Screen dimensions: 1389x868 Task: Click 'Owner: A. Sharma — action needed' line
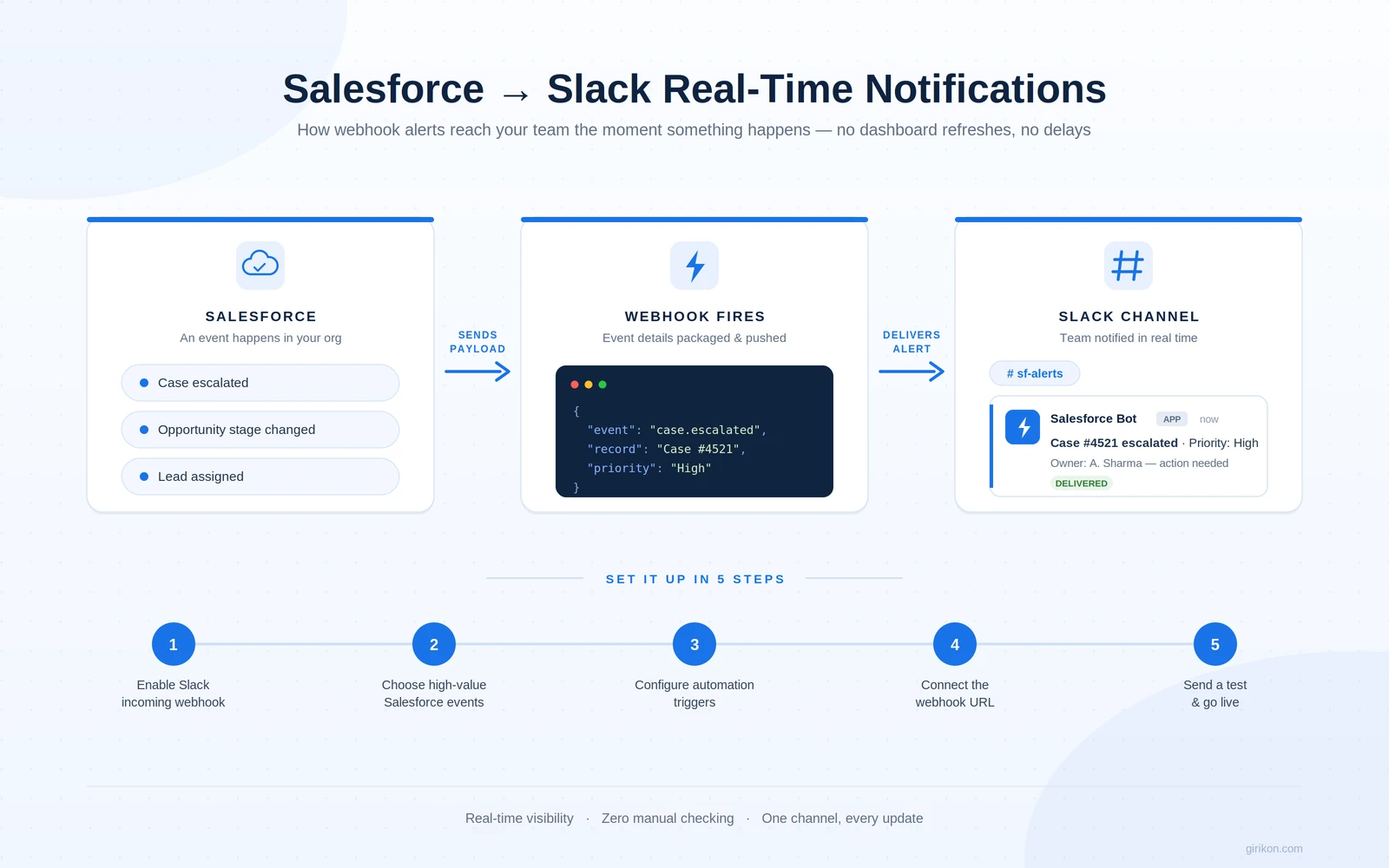coord(1139,464)
